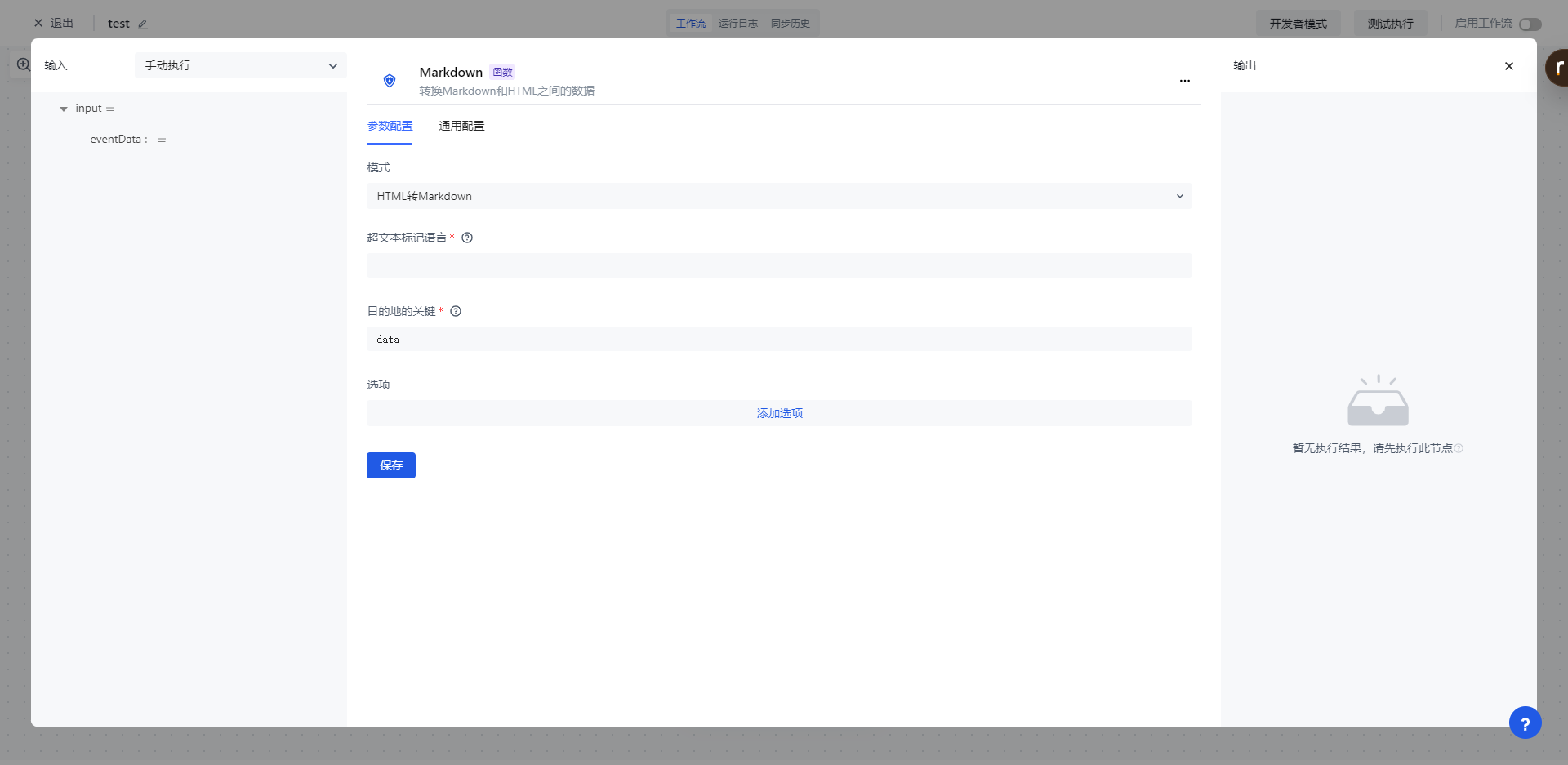The height and width of the screenshot is (765, 1568).
Task: Click the zoom-in magnifier icon
Action: (24, 65)
